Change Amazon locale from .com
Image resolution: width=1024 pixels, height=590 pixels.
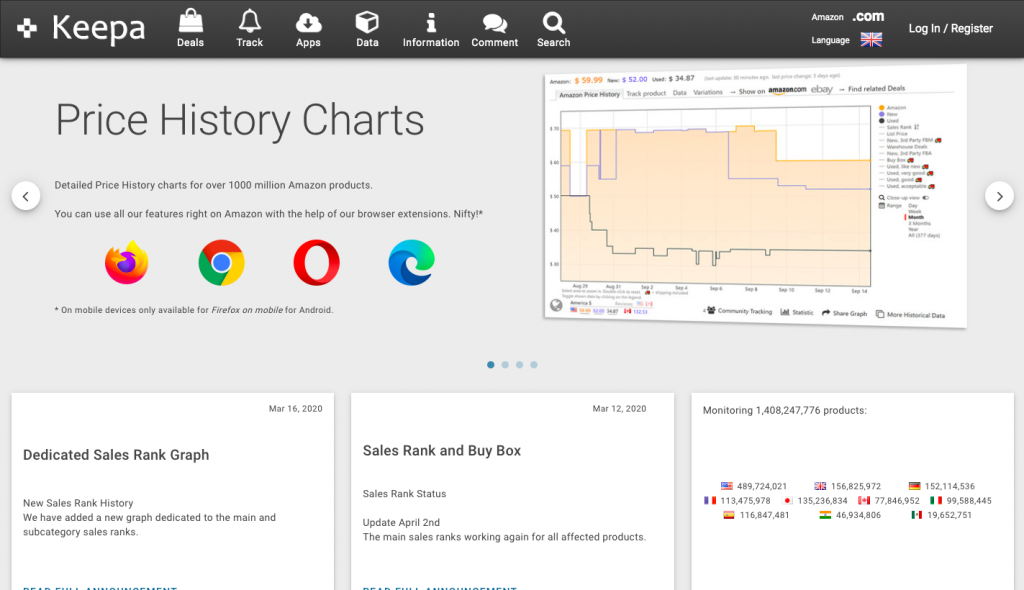coord(868,17)
